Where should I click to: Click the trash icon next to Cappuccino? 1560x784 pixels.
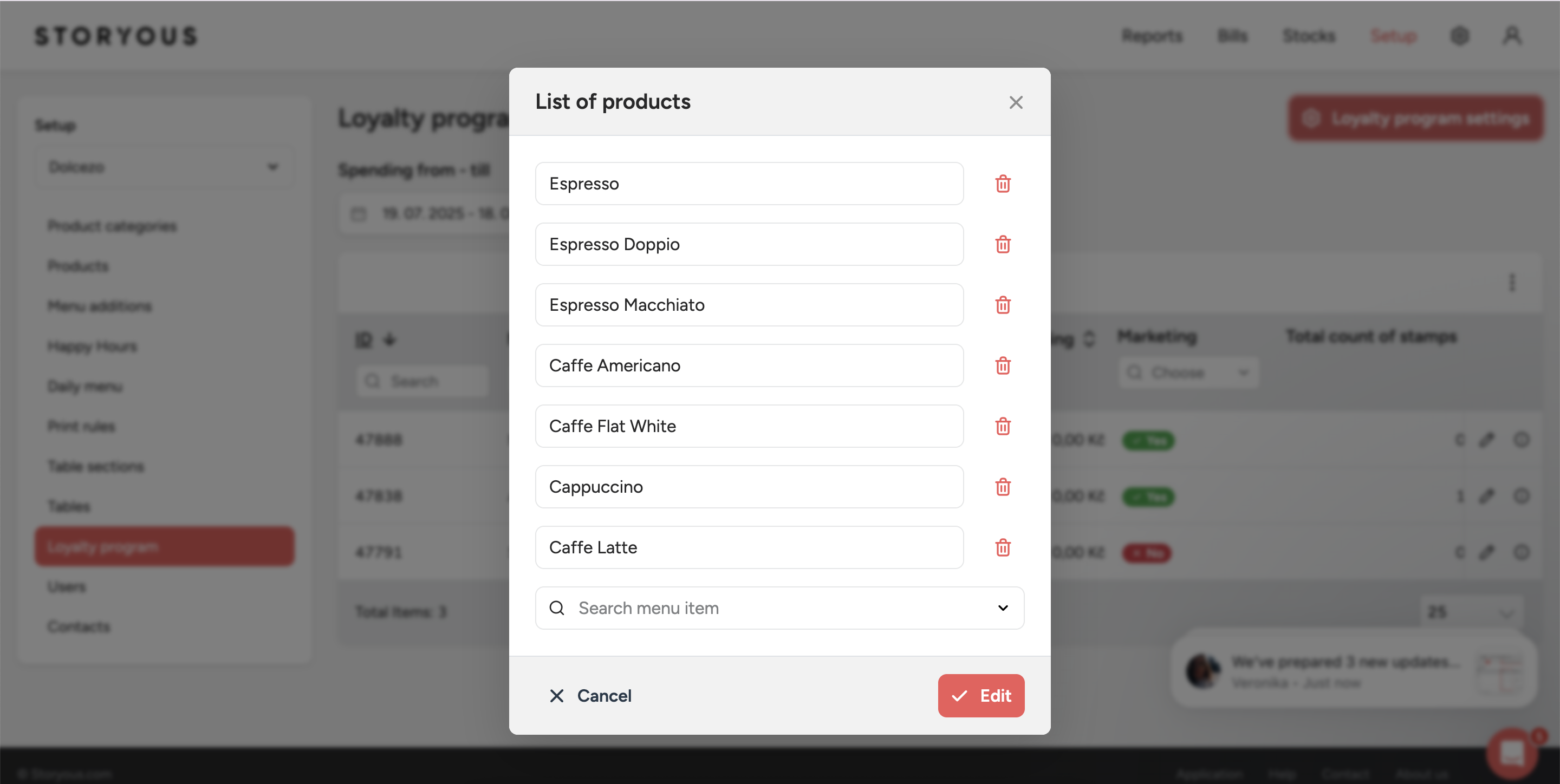(1003, 487)
